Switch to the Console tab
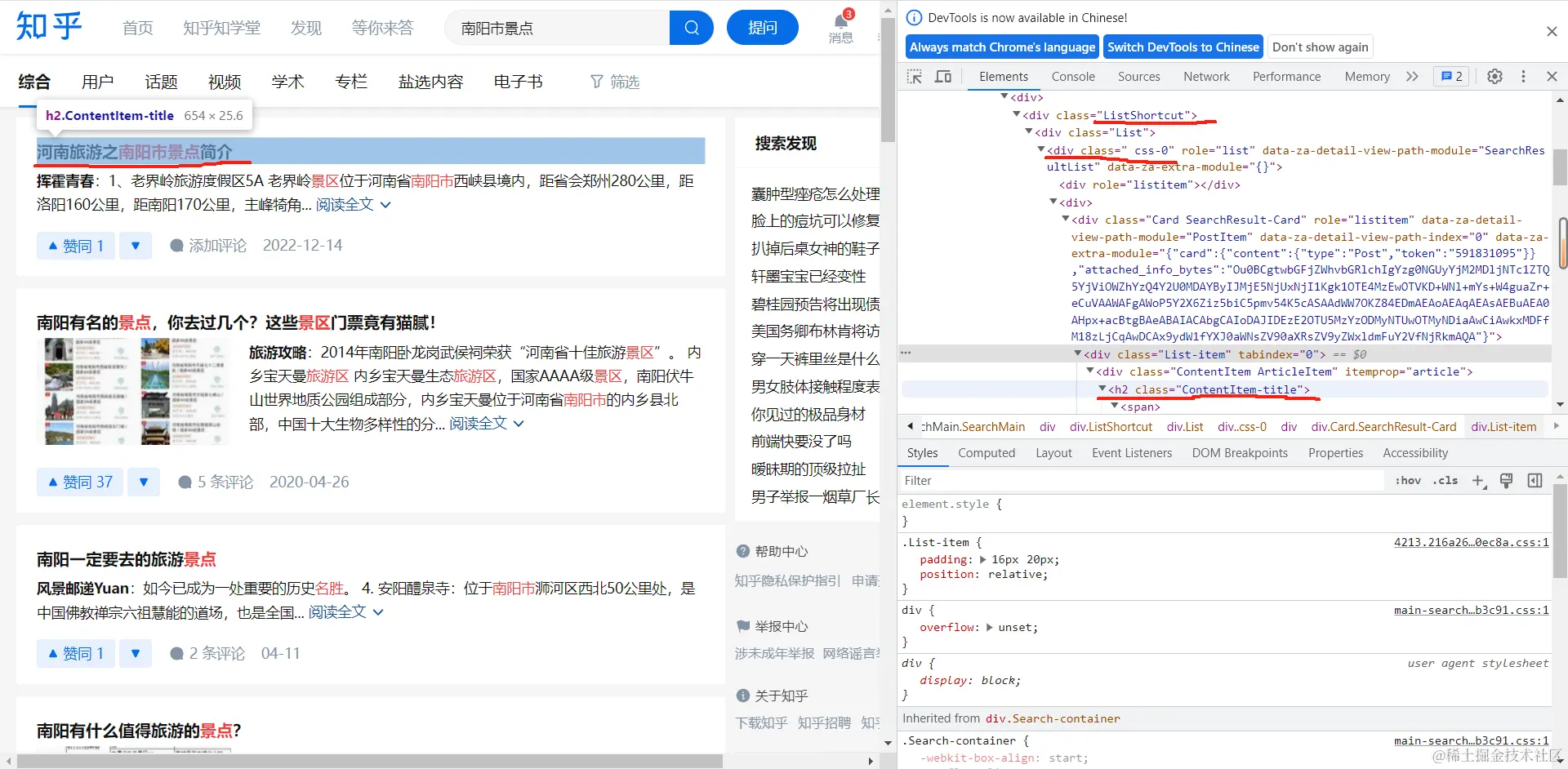The height and width of the screenshot is (769, 1568). click(x=1073, y=77)
